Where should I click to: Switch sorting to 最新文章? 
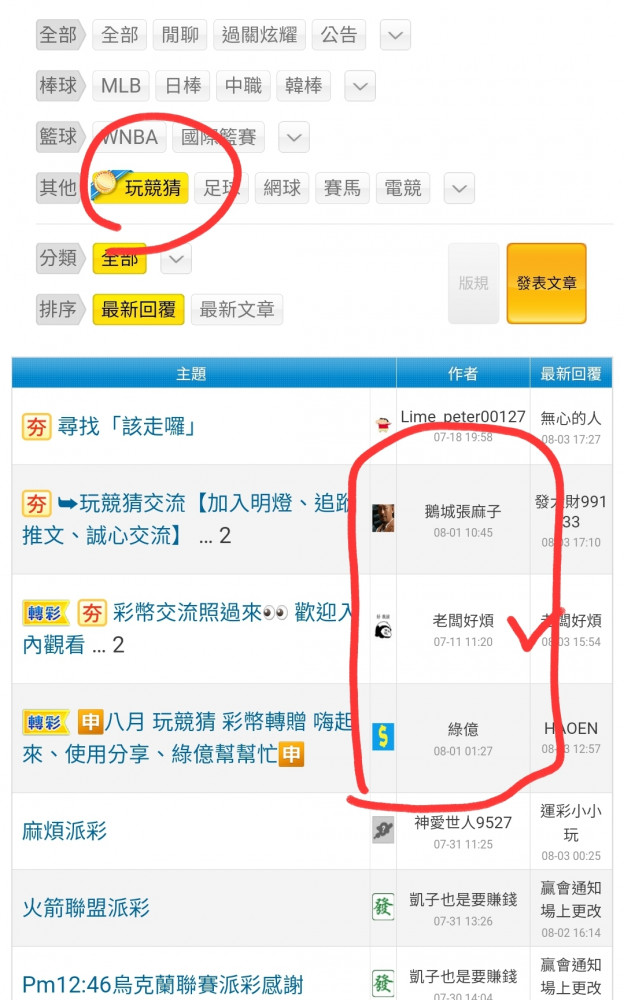(237, 310)
